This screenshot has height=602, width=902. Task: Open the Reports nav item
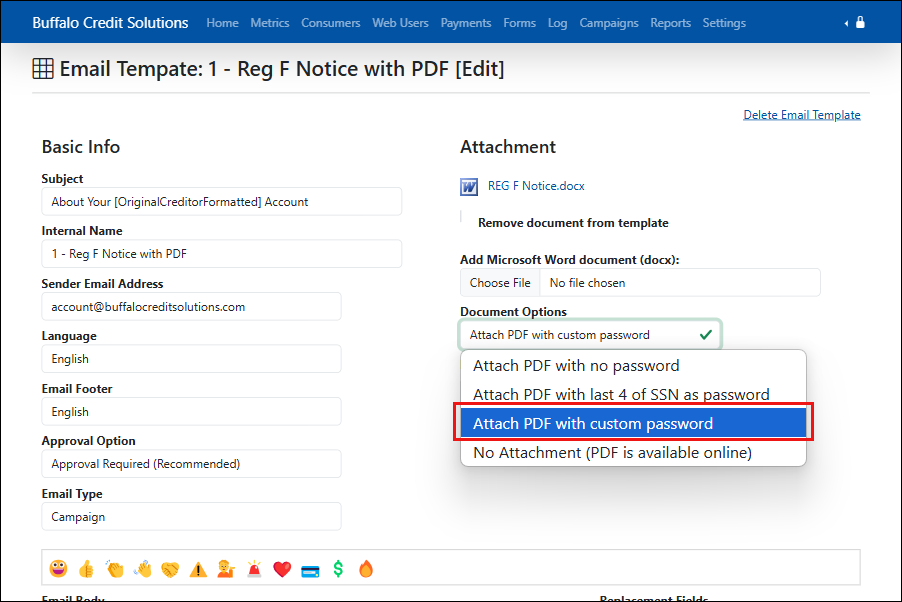671,23
